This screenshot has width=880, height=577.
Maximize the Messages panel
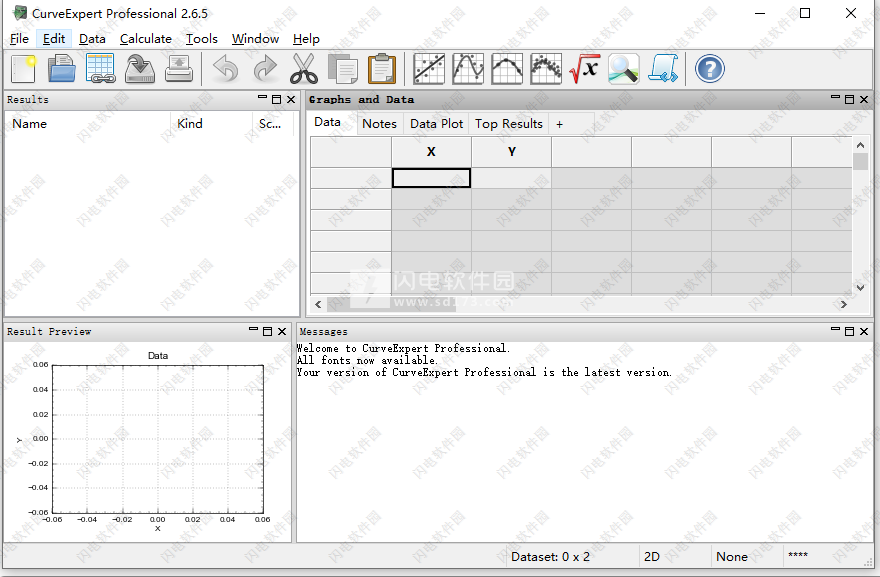849,332
